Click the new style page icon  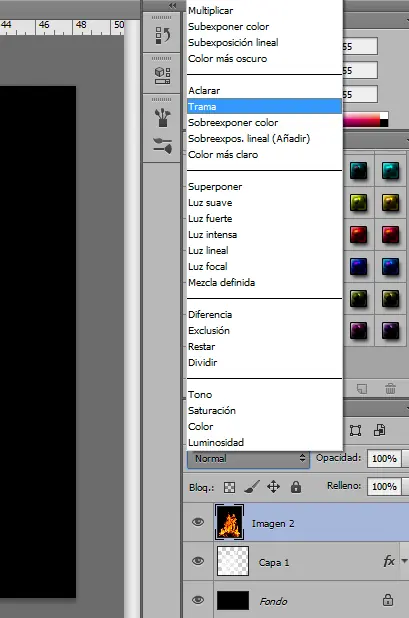coord(362,389)
